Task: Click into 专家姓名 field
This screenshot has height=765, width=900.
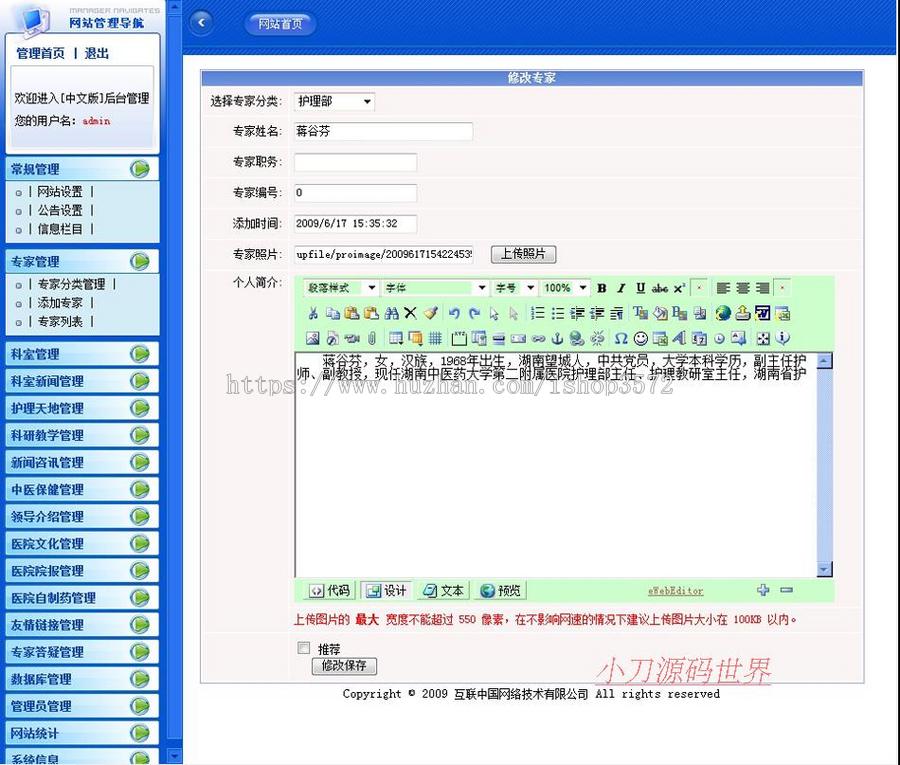Action: coord(383,131)
